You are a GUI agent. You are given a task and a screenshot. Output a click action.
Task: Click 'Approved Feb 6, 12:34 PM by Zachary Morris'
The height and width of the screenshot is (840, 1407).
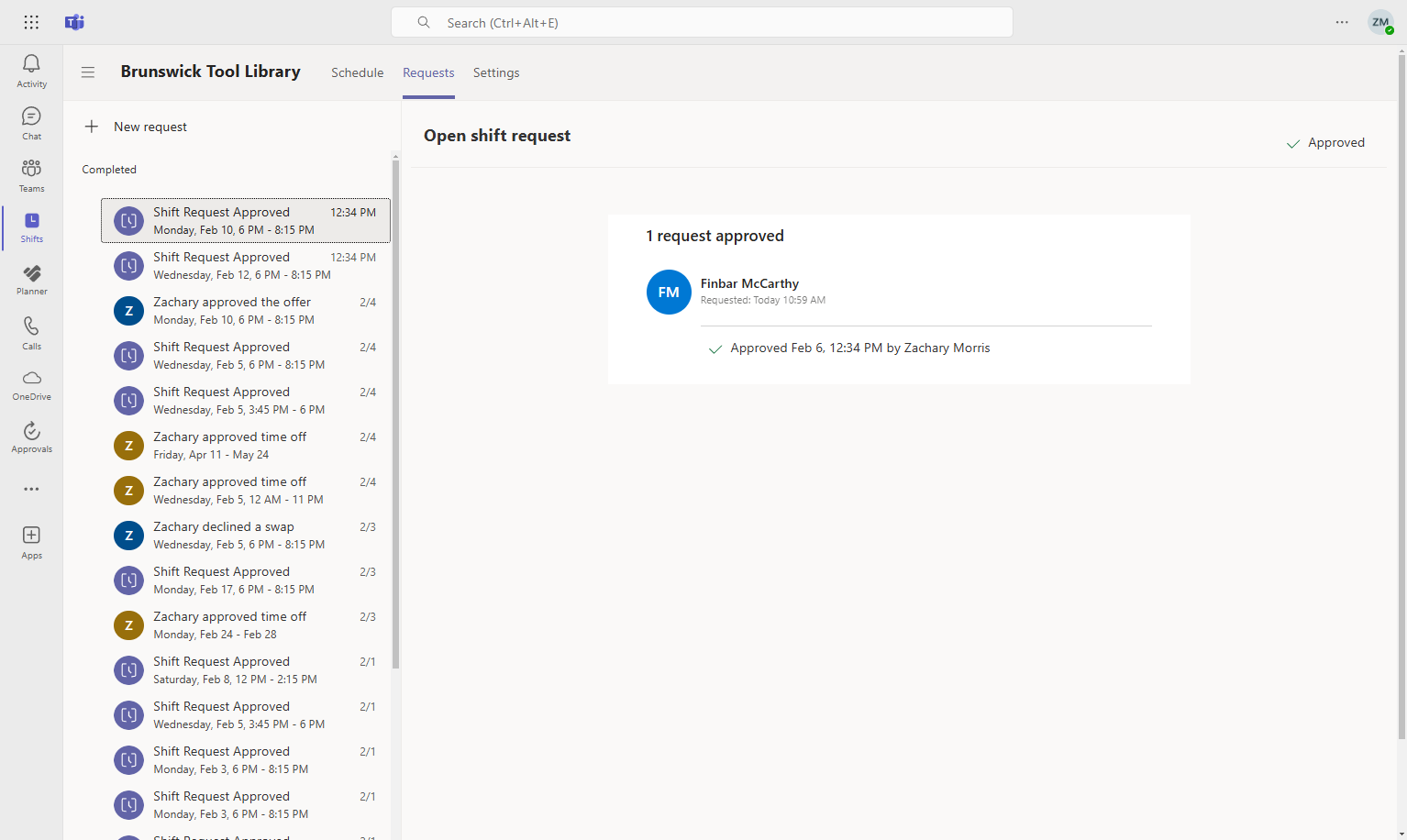pos(860,348)
